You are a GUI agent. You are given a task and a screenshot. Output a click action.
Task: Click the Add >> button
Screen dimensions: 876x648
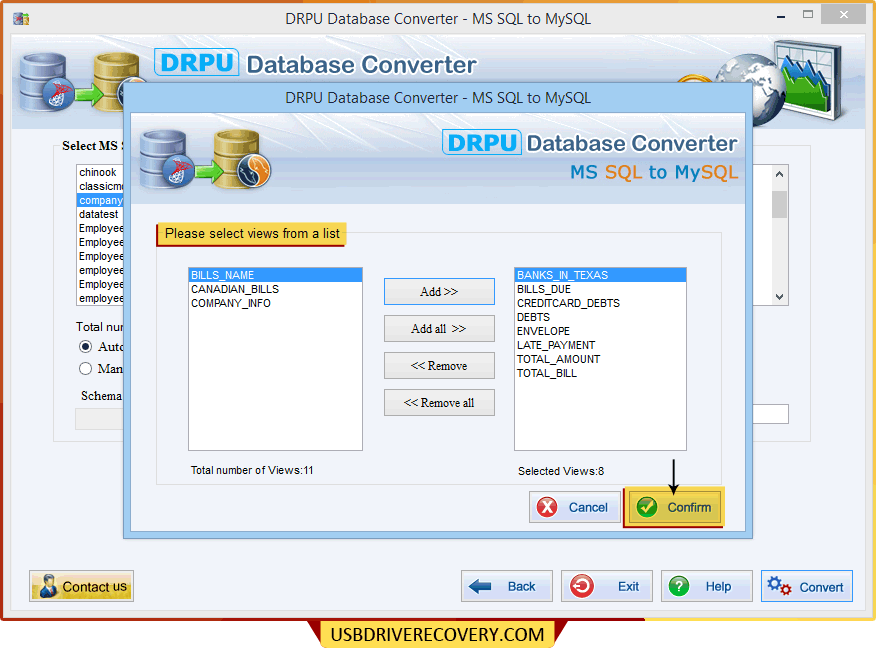pyautogui.click(x=439, y=292)
